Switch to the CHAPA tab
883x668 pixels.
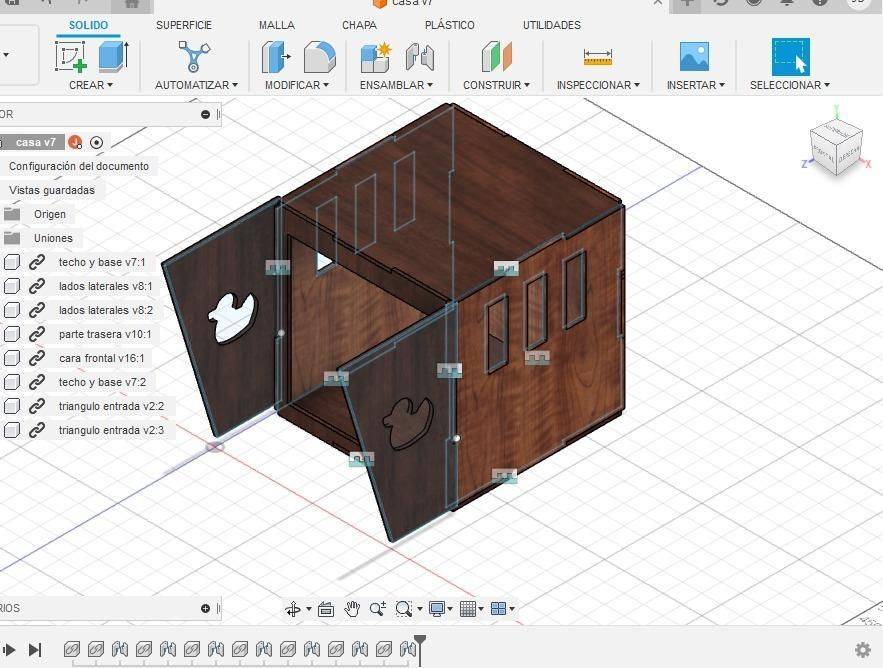coord(359,25)
